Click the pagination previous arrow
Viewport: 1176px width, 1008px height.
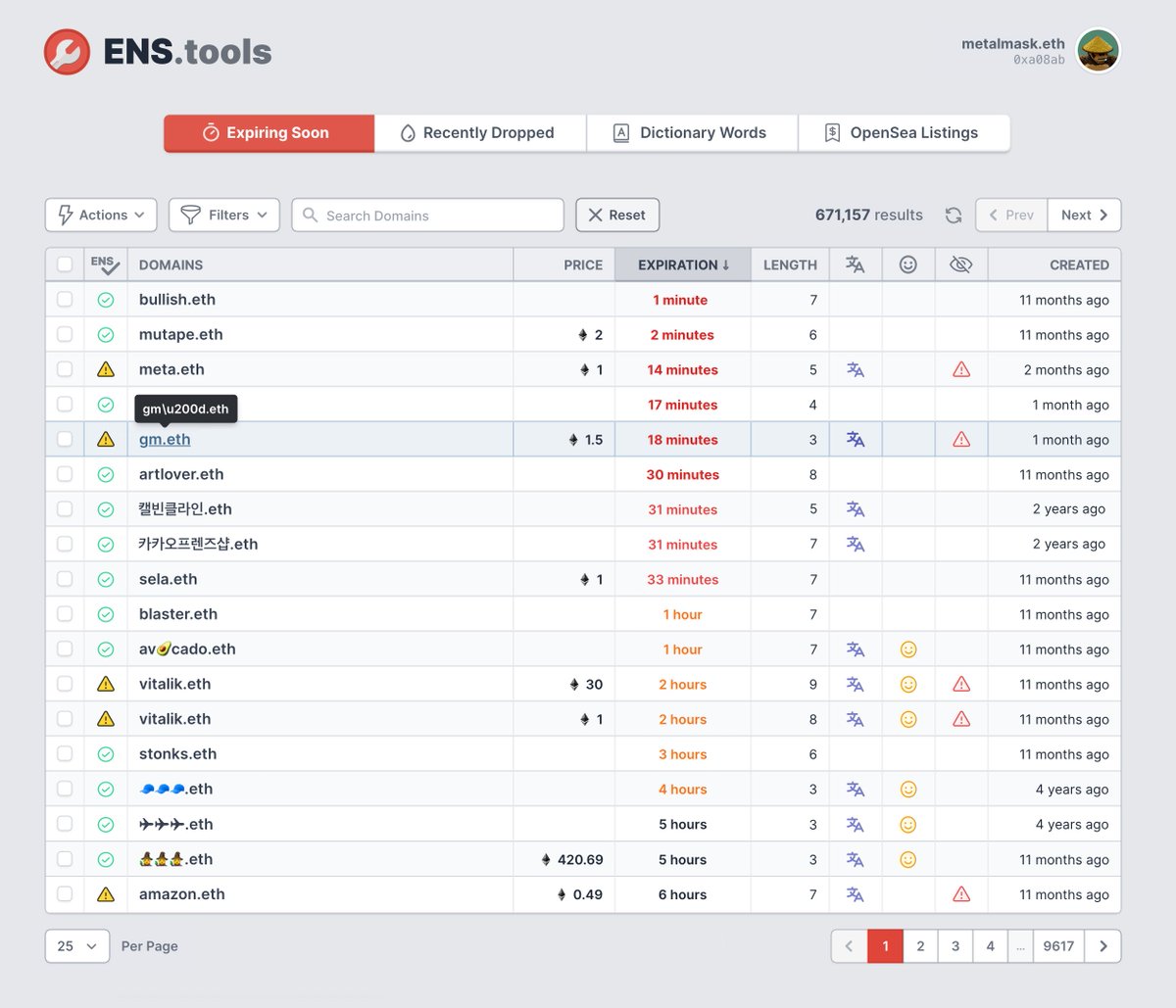coord(849,946)
